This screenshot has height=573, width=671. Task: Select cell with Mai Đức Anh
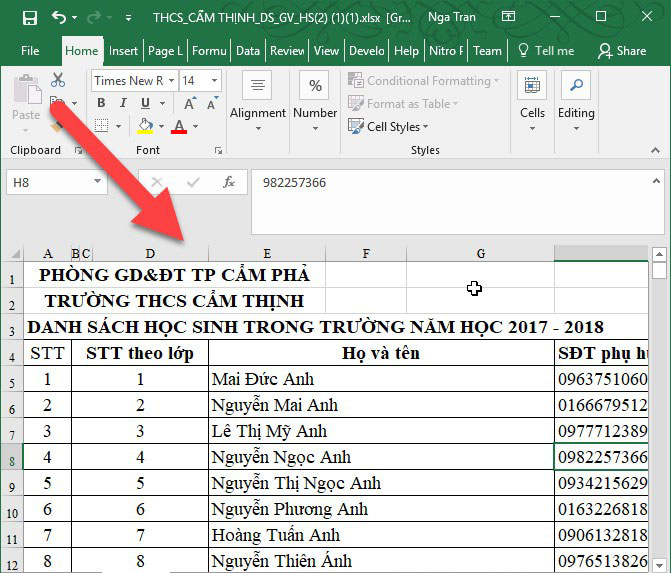(381, 379)
